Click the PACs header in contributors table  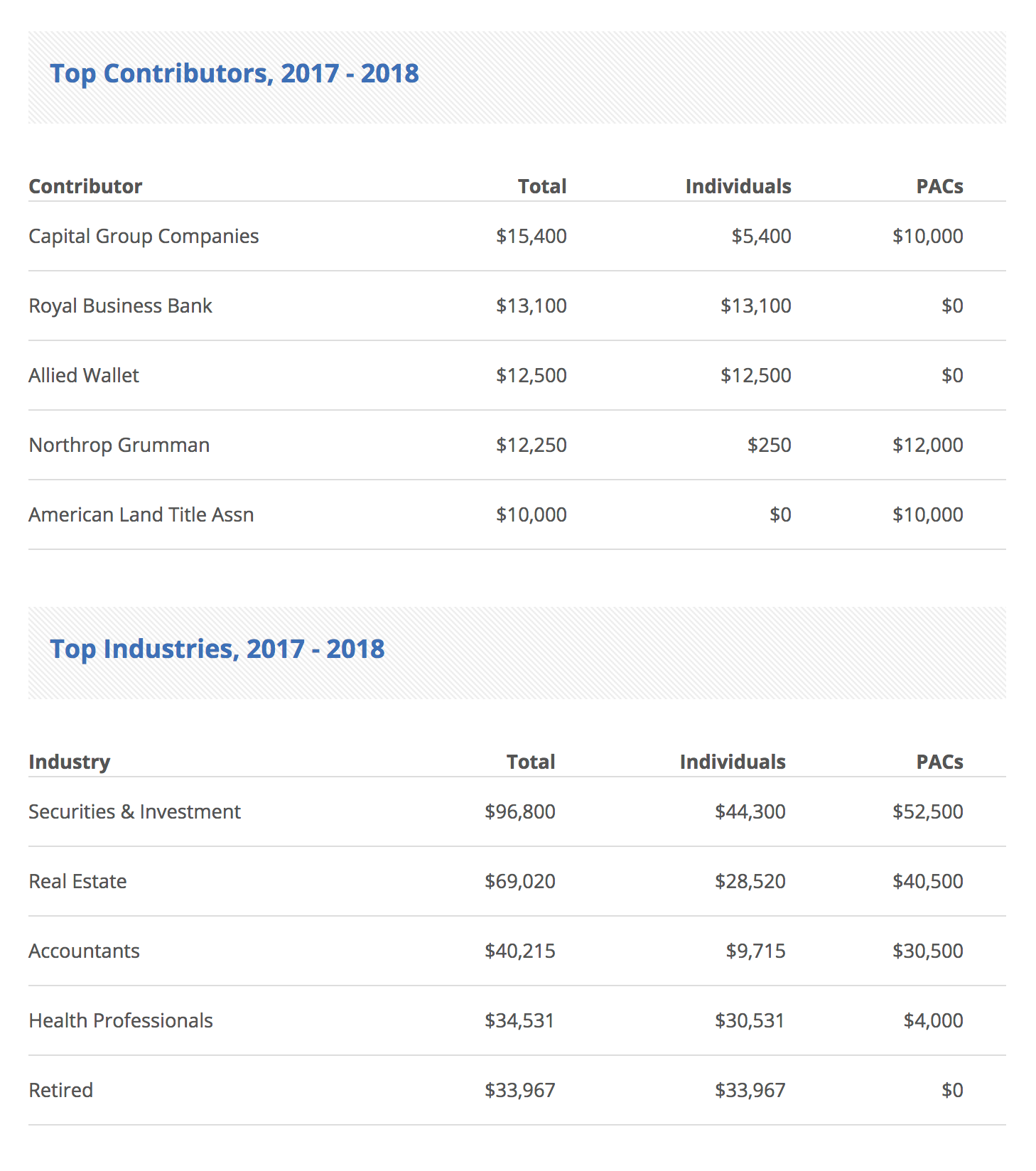939,186
